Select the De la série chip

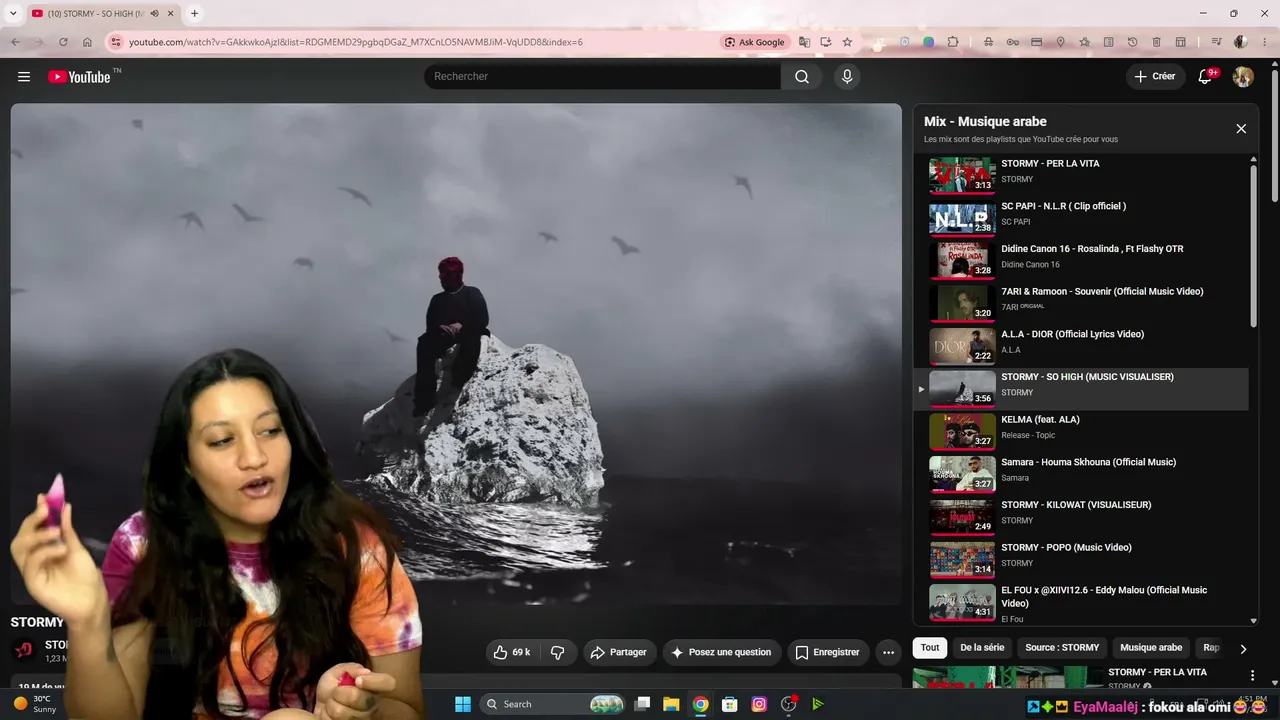pyautogui.click(x=982, y=648)
